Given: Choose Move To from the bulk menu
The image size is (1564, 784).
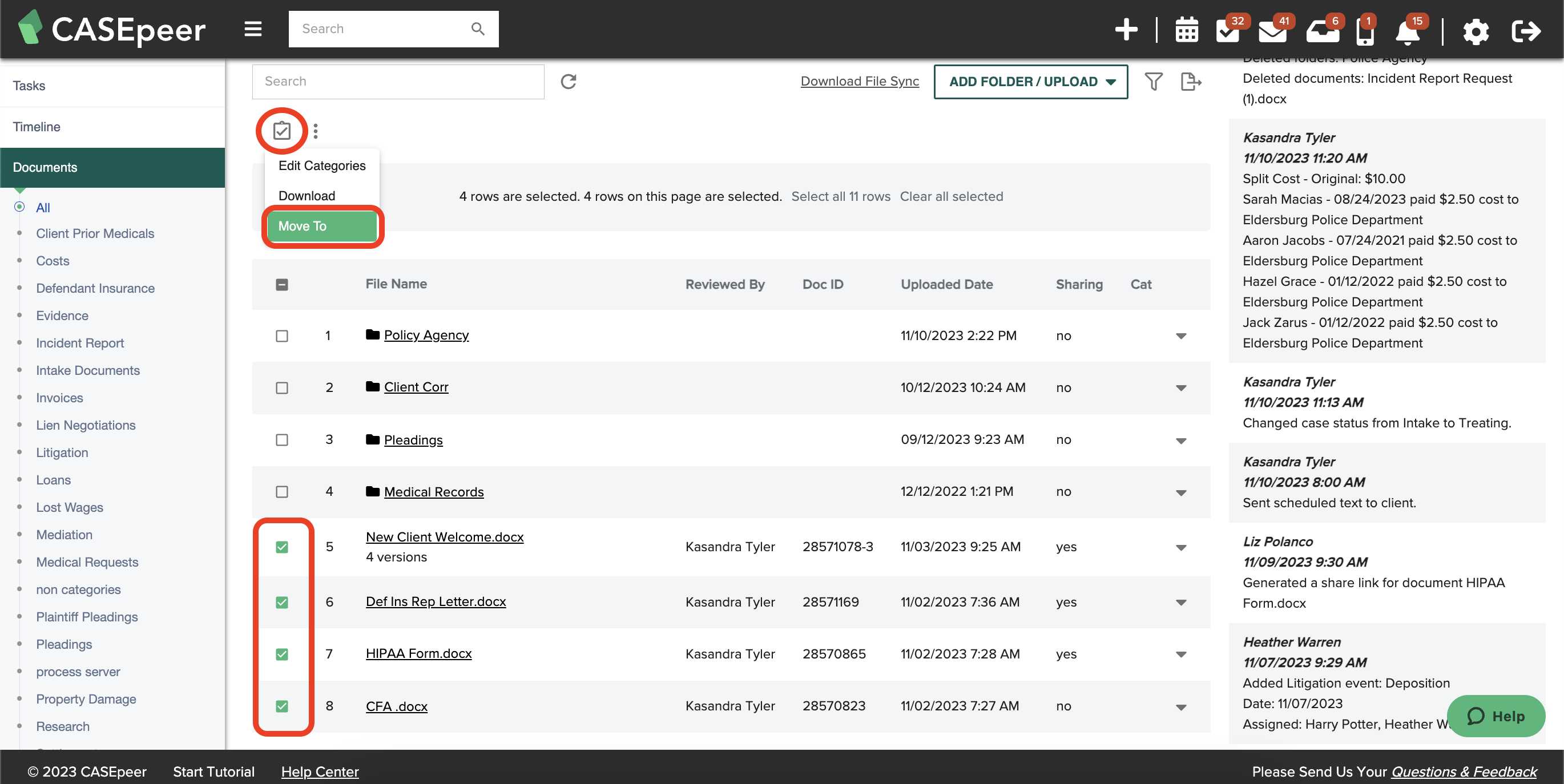Looking at the screenshot, I should (322, 226).
